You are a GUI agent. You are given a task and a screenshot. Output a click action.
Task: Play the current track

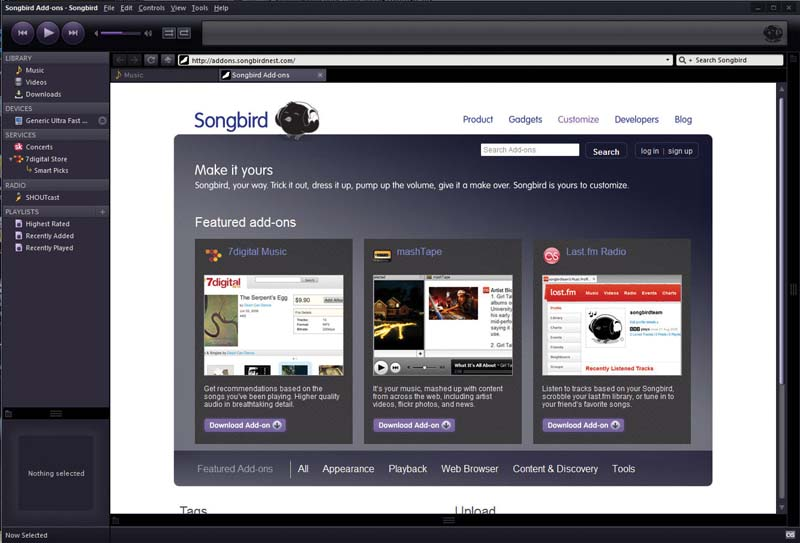(48, 33)
